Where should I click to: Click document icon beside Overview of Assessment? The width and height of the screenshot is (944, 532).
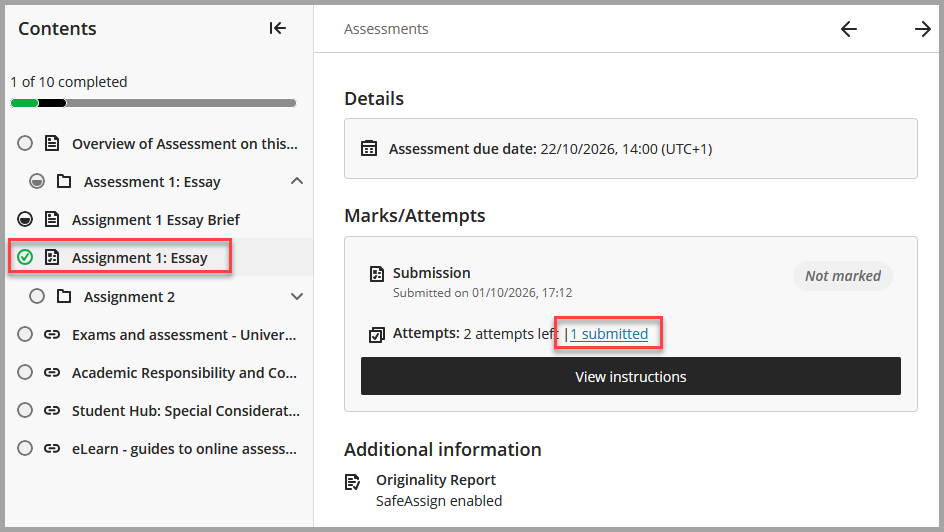tap(52, 143)
